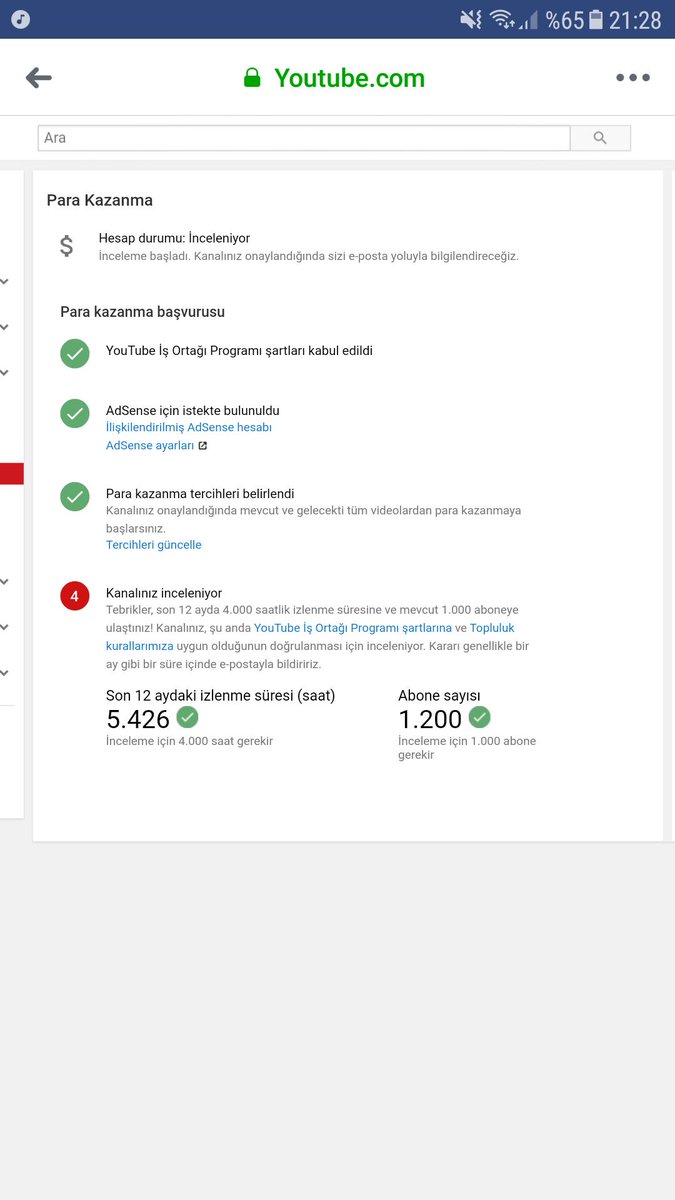The height and width of the screenshot is (1200, 675).
Task: Open the three-dot browser menu
Action: tap(633, 78)
